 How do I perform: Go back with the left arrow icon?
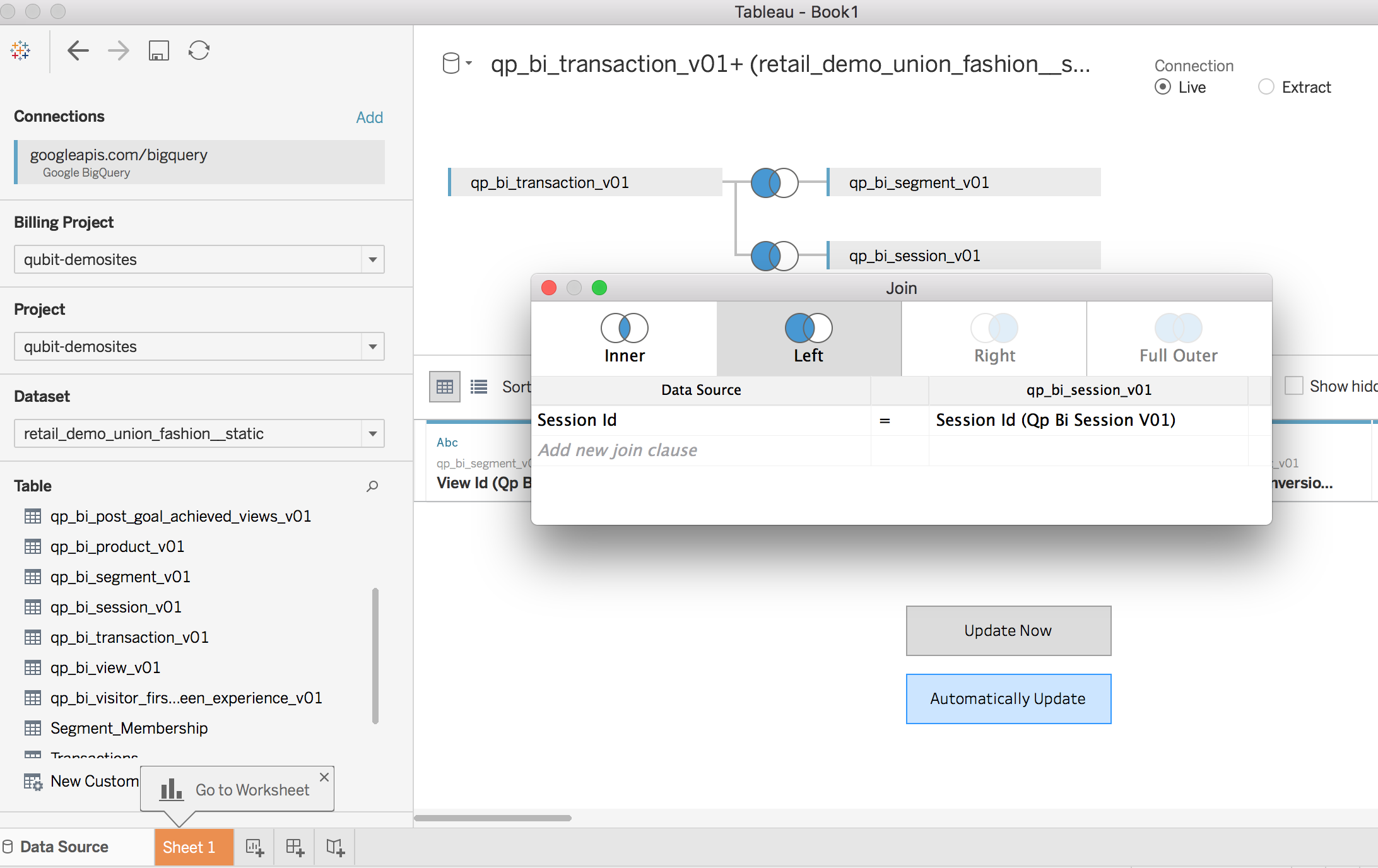(x=78, y=50)
